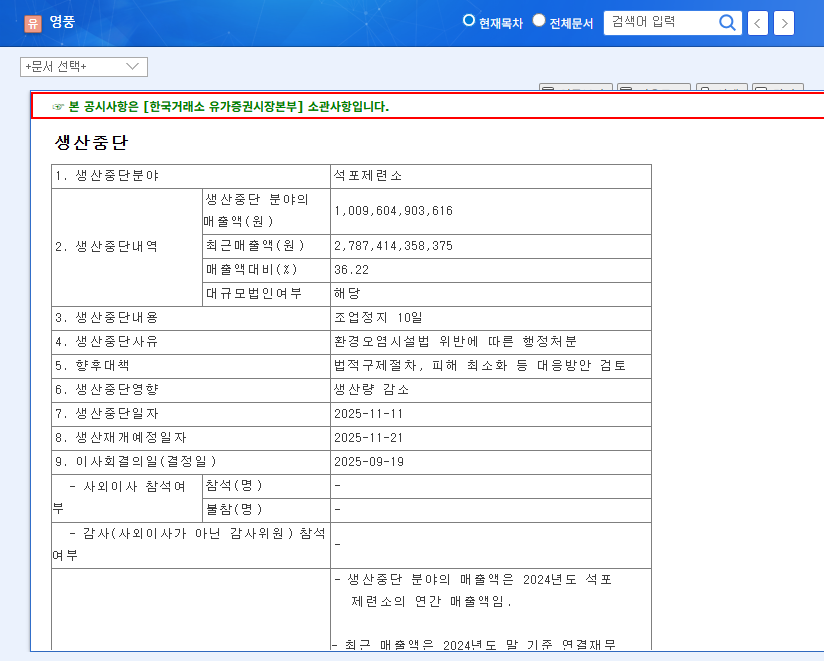Click the 매출액대비(%) label
This screenshot has width=824, height=661.
point(252,270)
